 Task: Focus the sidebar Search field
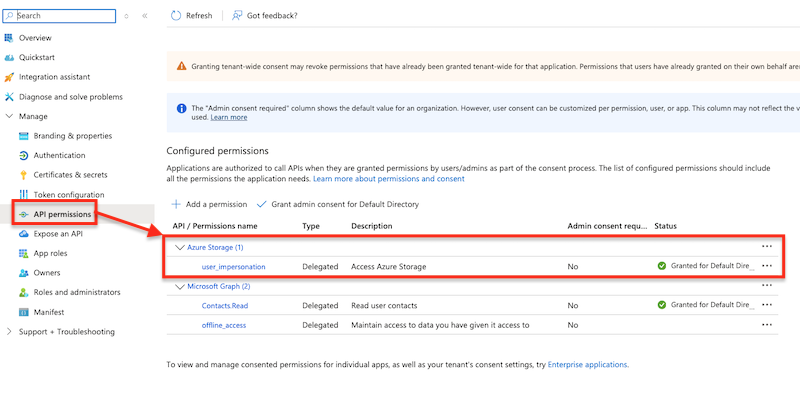[x=59, y=16]
